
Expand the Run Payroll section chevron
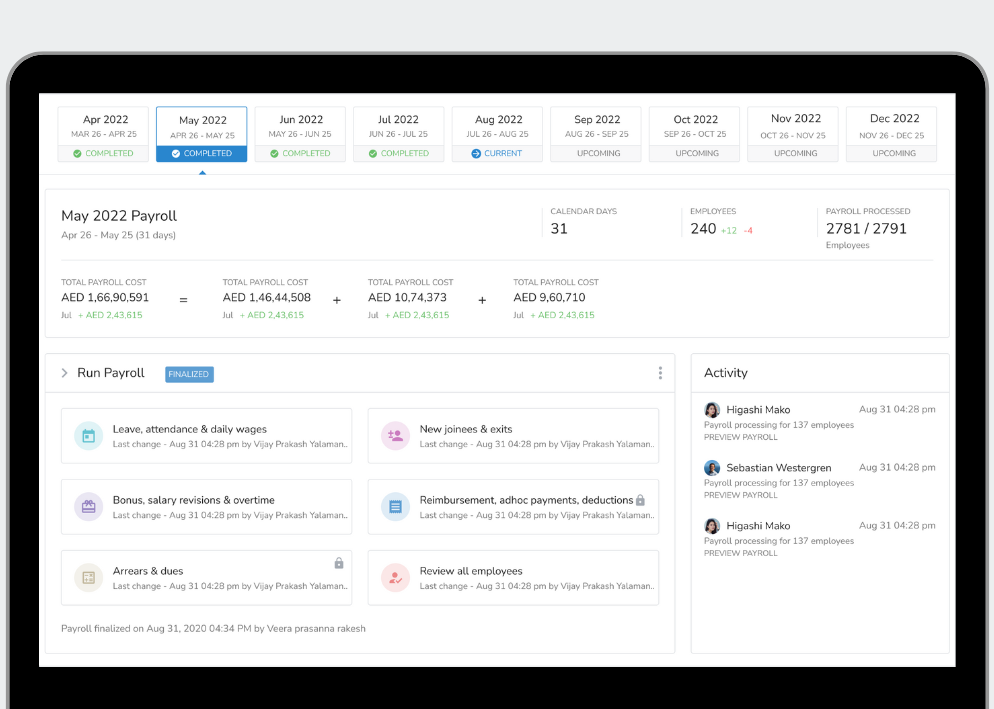[x=65, y=373]
